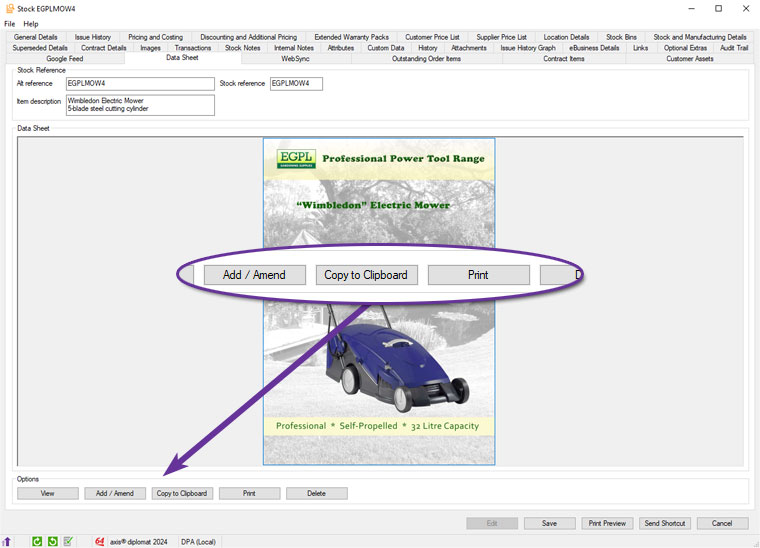Click the View button under Options
This screenshot has height=548, width=760.
[48, 493]
